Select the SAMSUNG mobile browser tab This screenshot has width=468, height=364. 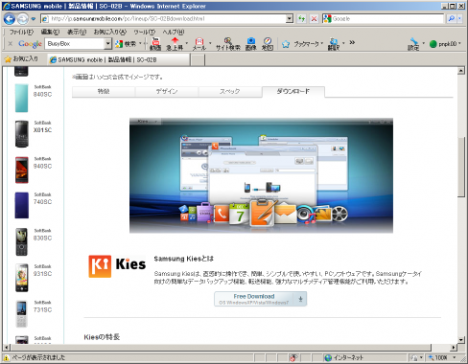tap(118, 59)
